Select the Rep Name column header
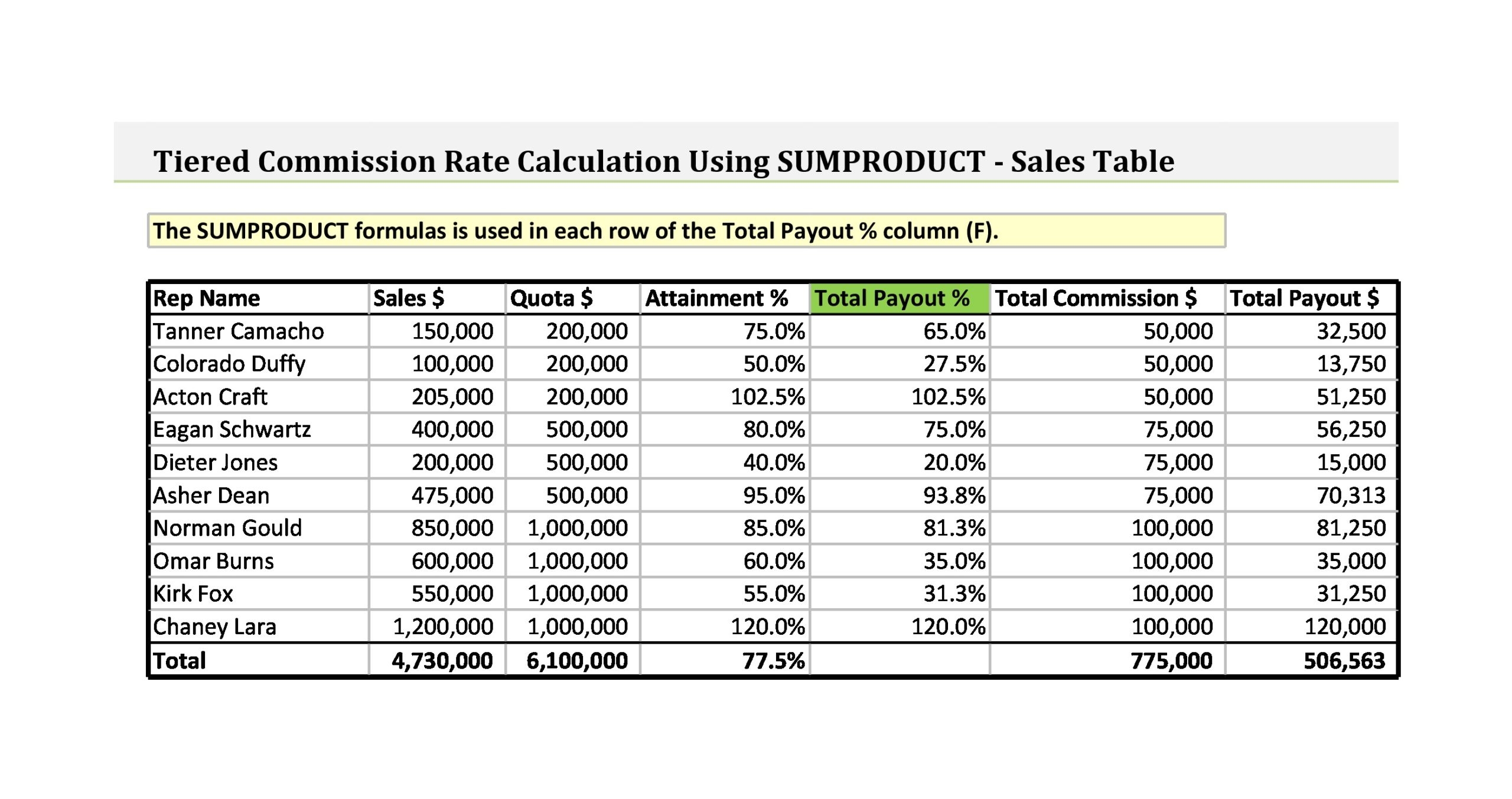Screen dimensions: 1512x799 [x=259, y=298]
